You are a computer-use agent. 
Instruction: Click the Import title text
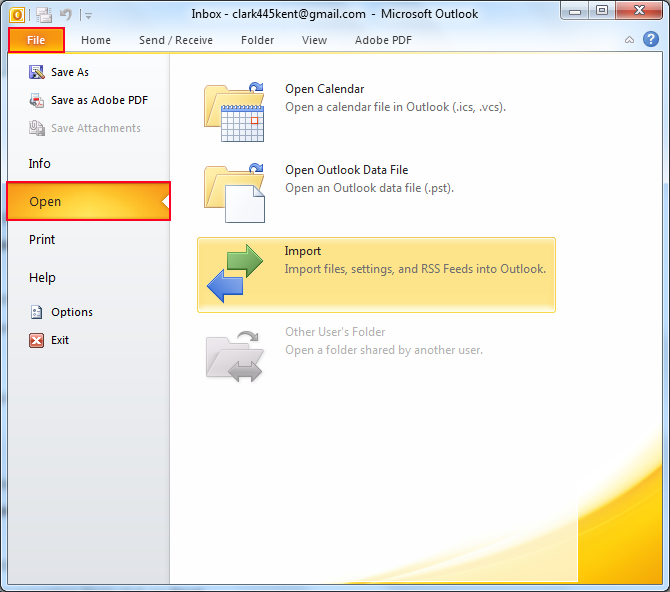tap(303, 251)
